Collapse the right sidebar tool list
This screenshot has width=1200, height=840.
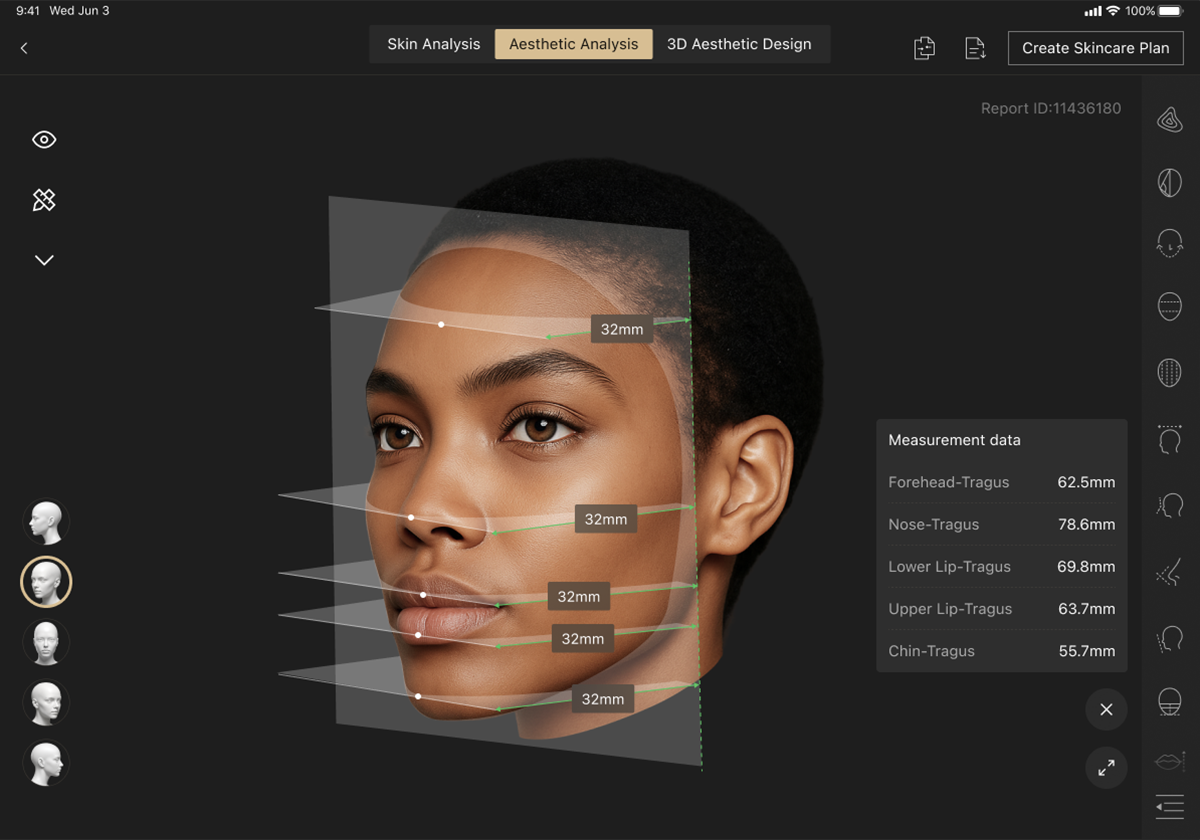pos(1169,806)
